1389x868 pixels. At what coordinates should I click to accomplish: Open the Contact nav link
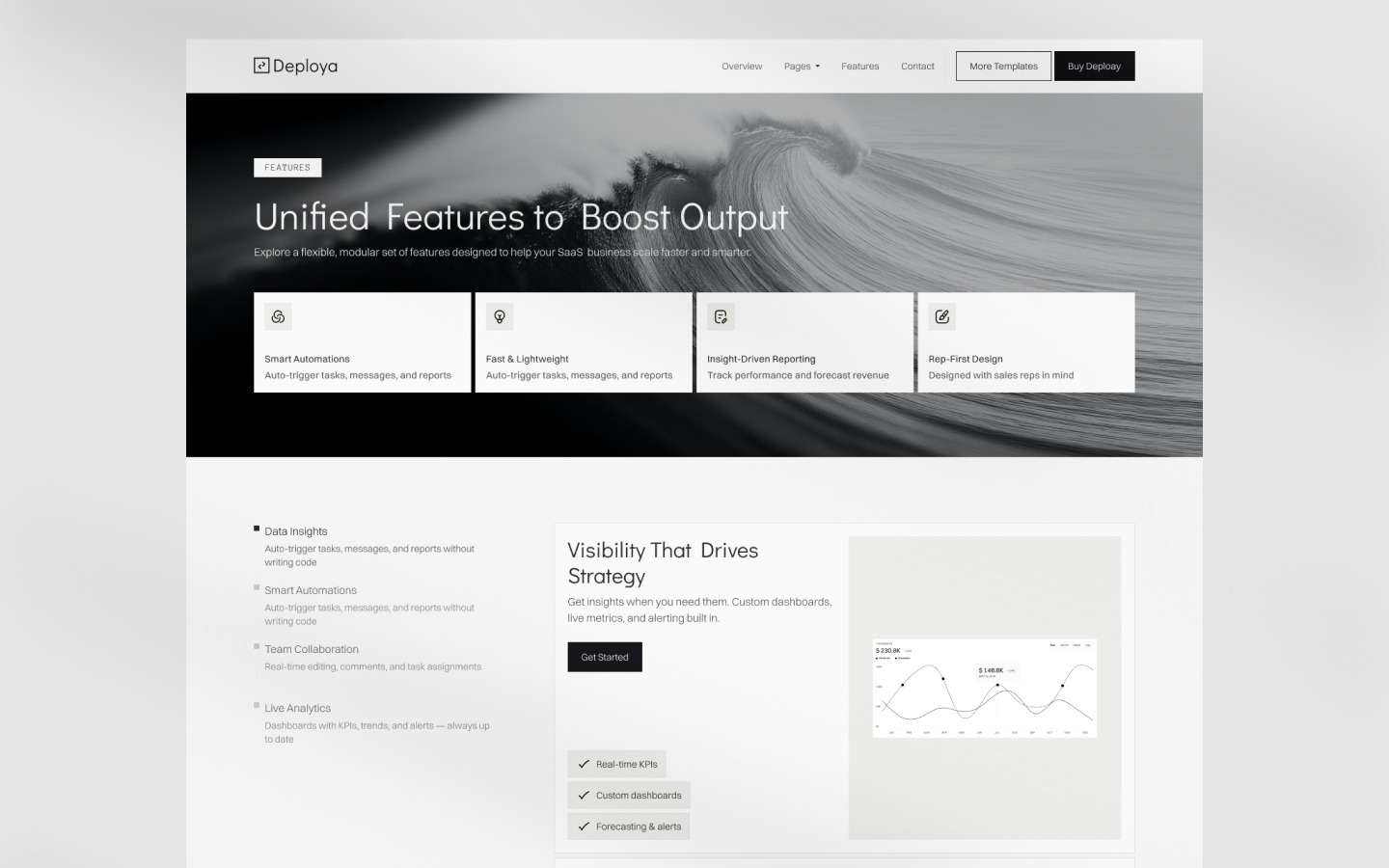tap(917, 67)
